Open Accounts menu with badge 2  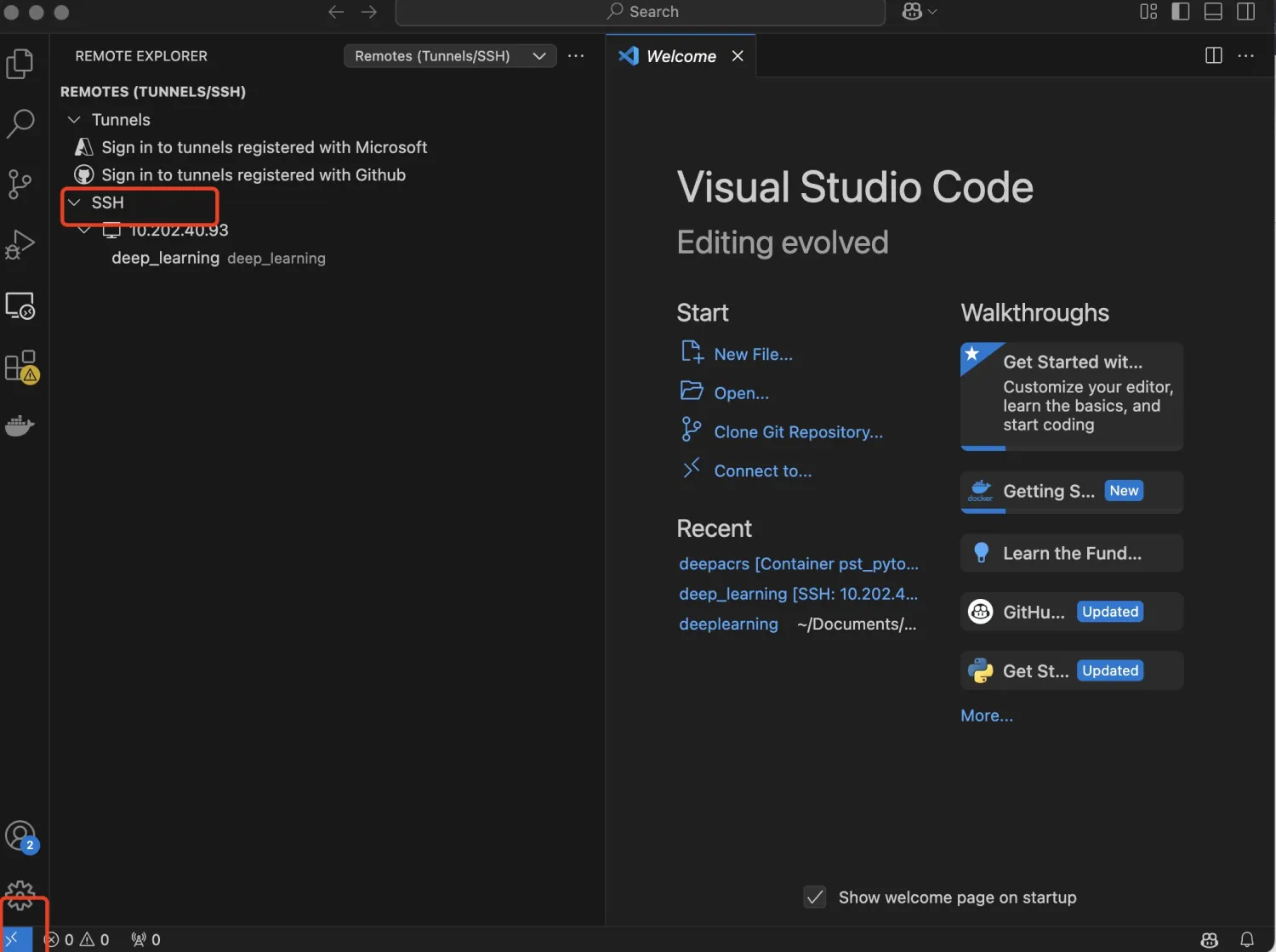click(x=20, y=836)
